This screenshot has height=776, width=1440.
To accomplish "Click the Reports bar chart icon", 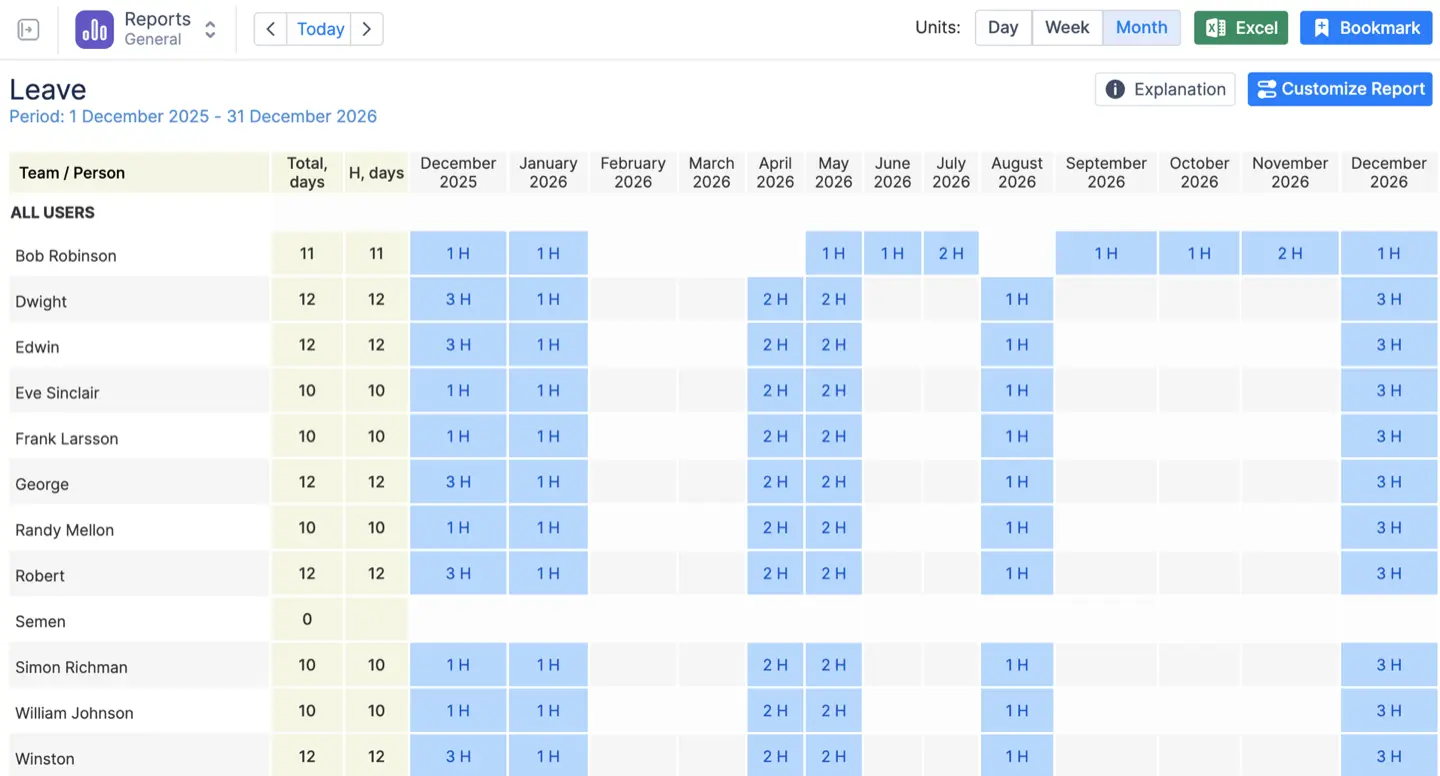I will pos(95,30).
